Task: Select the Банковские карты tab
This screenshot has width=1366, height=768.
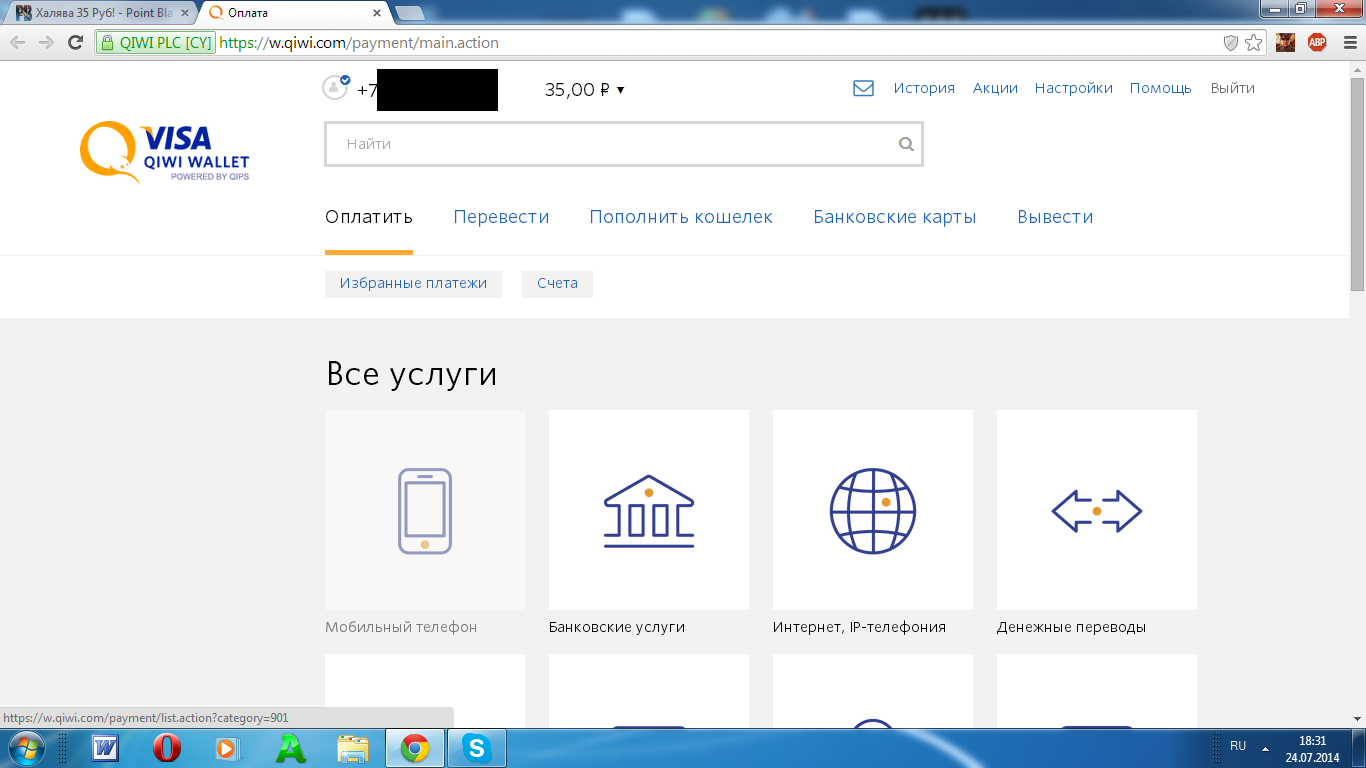Action: point(895,217)
